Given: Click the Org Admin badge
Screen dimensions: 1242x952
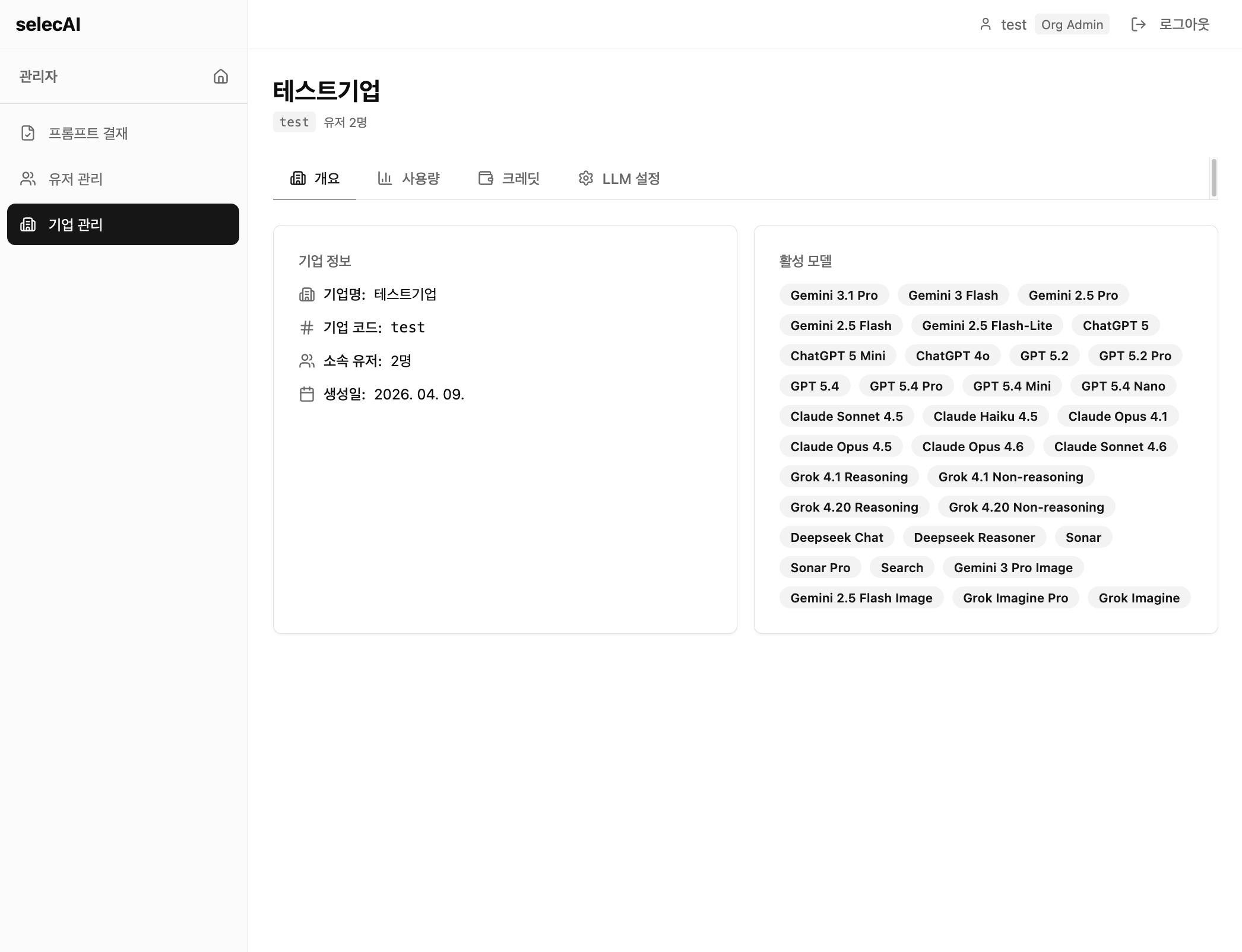Looking at the screenshot, I should tap(1072, 24).
